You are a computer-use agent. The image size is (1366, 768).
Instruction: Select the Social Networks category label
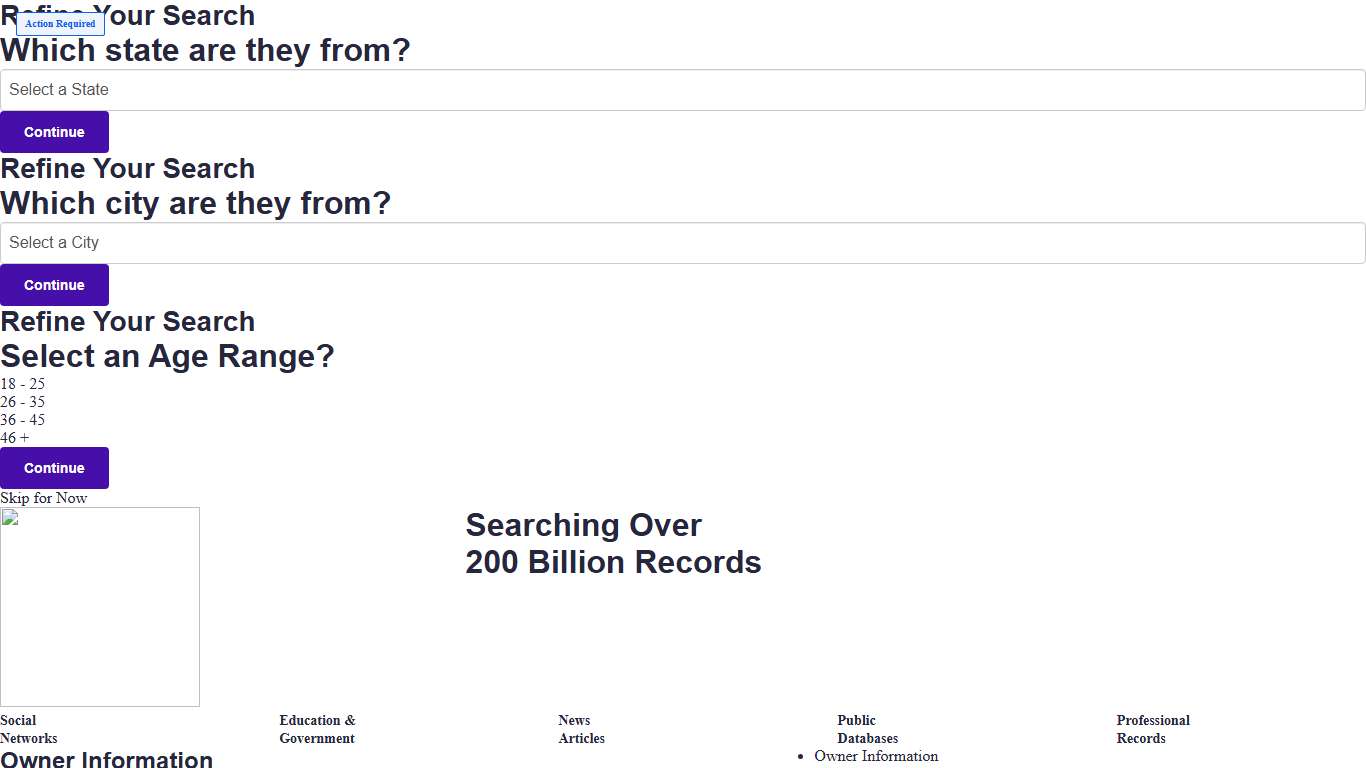coord(29,729)
